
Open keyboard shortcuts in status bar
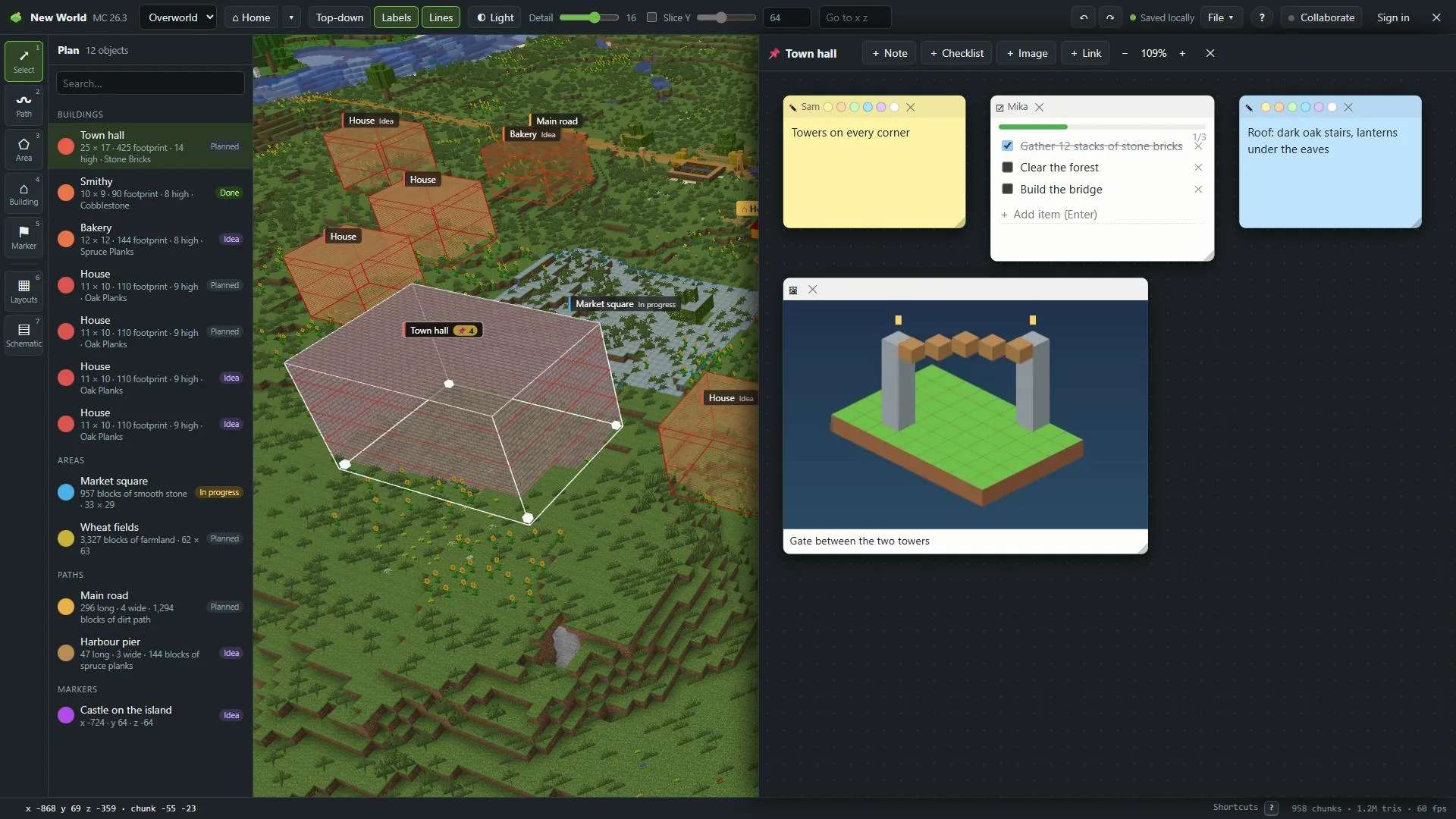coord(1272,808)
